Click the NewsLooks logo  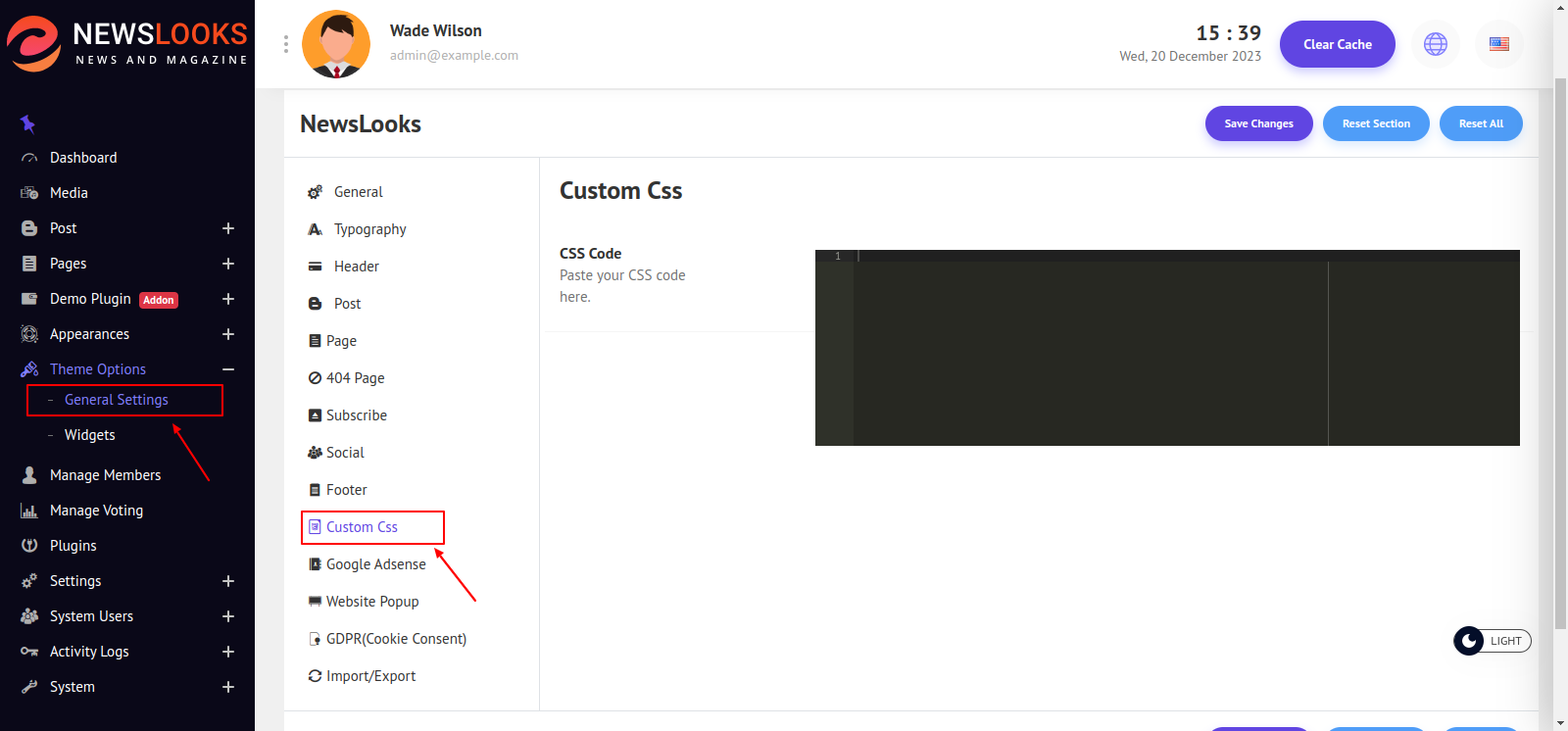[127, 43]
